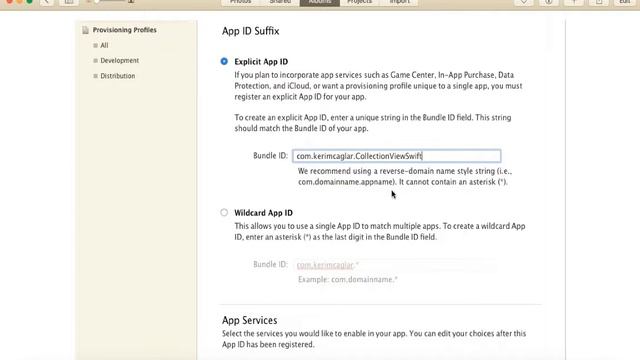Focus the wildcard Bundle ID field
The width and height of the screenshot is (640, 360).
click(396, 265)
